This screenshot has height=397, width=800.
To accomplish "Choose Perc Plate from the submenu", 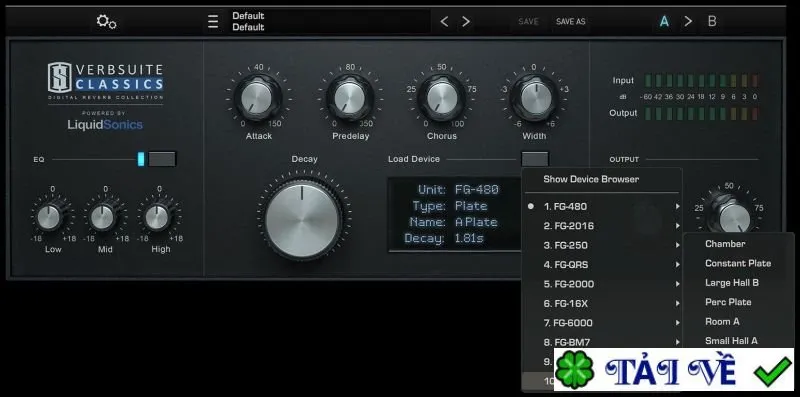I will pyautogui.click(x=728, y=302).
